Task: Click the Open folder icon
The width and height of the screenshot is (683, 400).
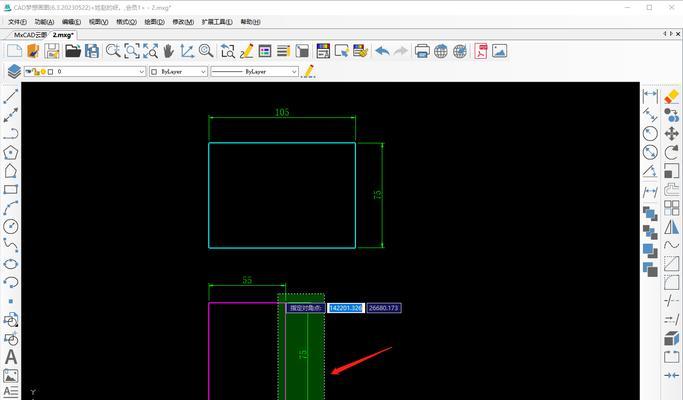Action: click(x=73, y=51)
